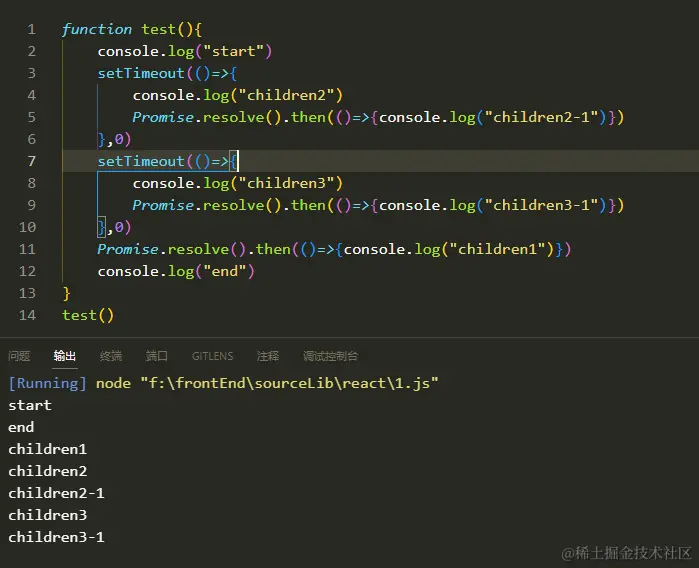Viewport: 699px width, 568px height.
Task: Select the 输出 panel tab
Action: (x=65, y=356)
